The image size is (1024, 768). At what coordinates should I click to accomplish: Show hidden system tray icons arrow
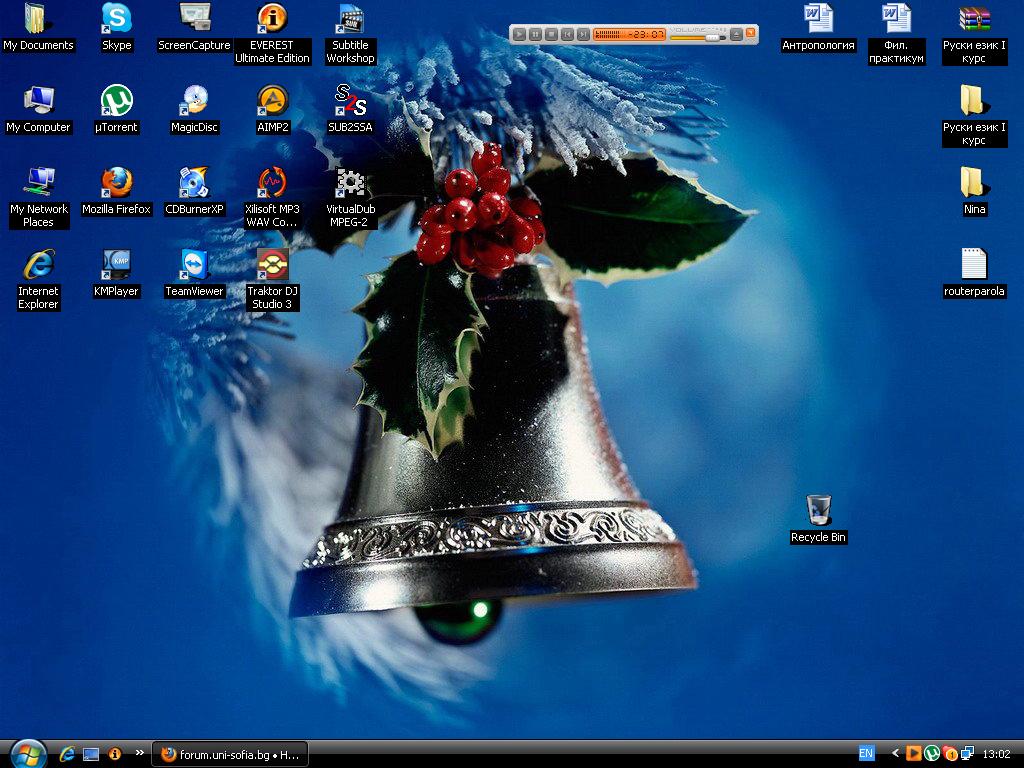895,753
